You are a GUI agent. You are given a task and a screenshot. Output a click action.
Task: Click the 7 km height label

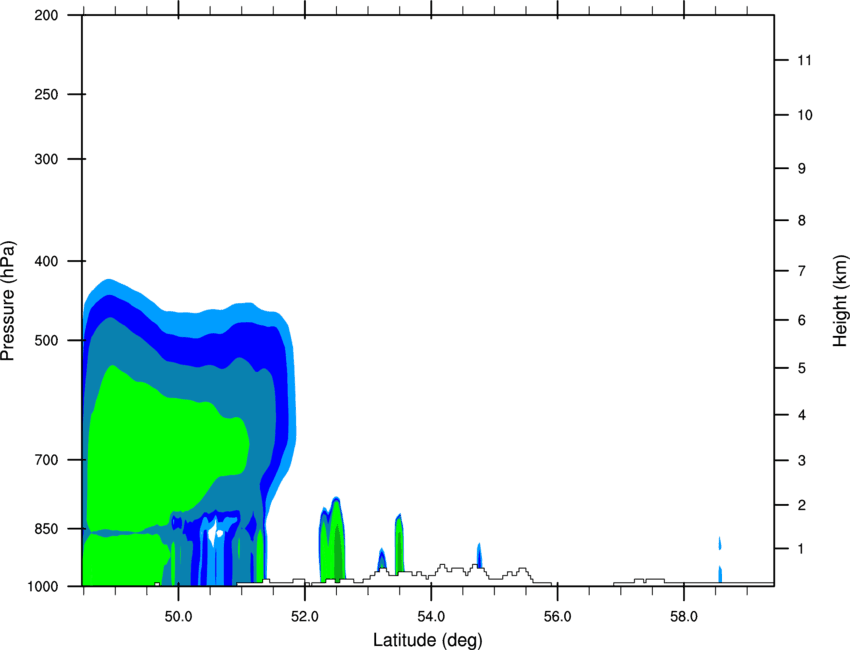[802, 271]
